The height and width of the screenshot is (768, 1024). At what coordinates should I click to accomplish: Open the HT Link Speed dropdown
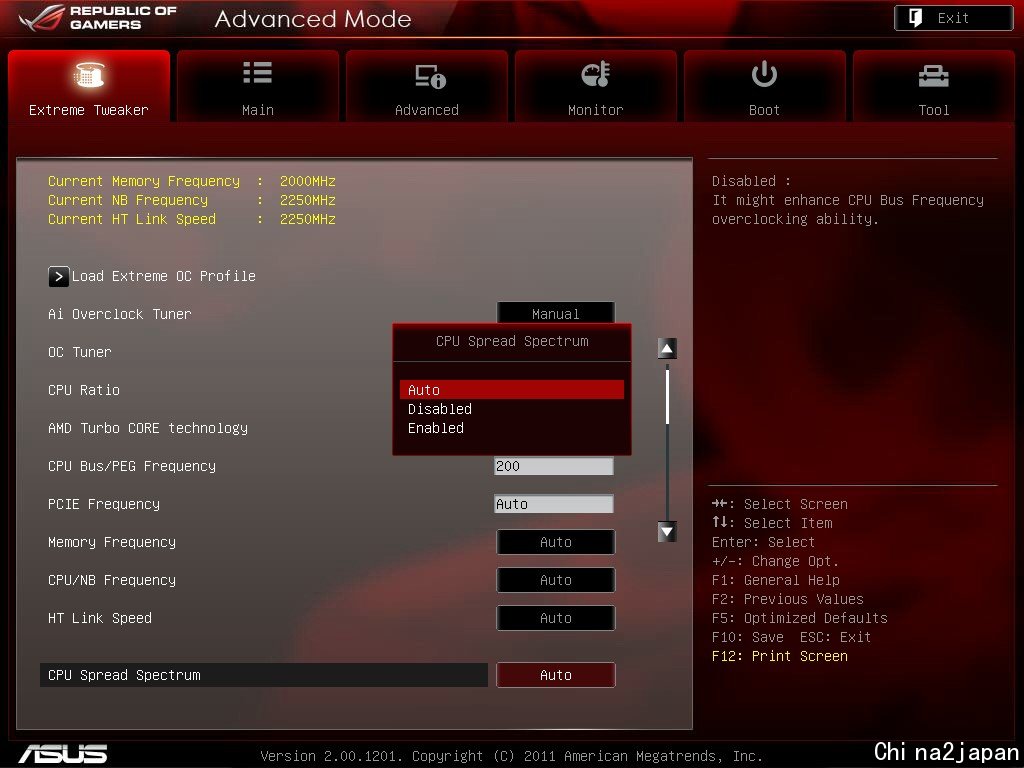pos(556,618)
